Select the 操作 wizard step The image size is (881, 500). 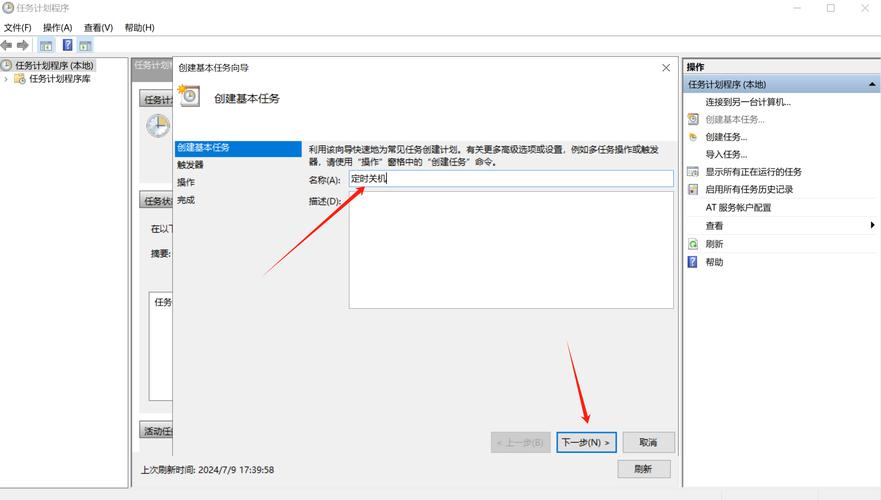click(186, 182)
